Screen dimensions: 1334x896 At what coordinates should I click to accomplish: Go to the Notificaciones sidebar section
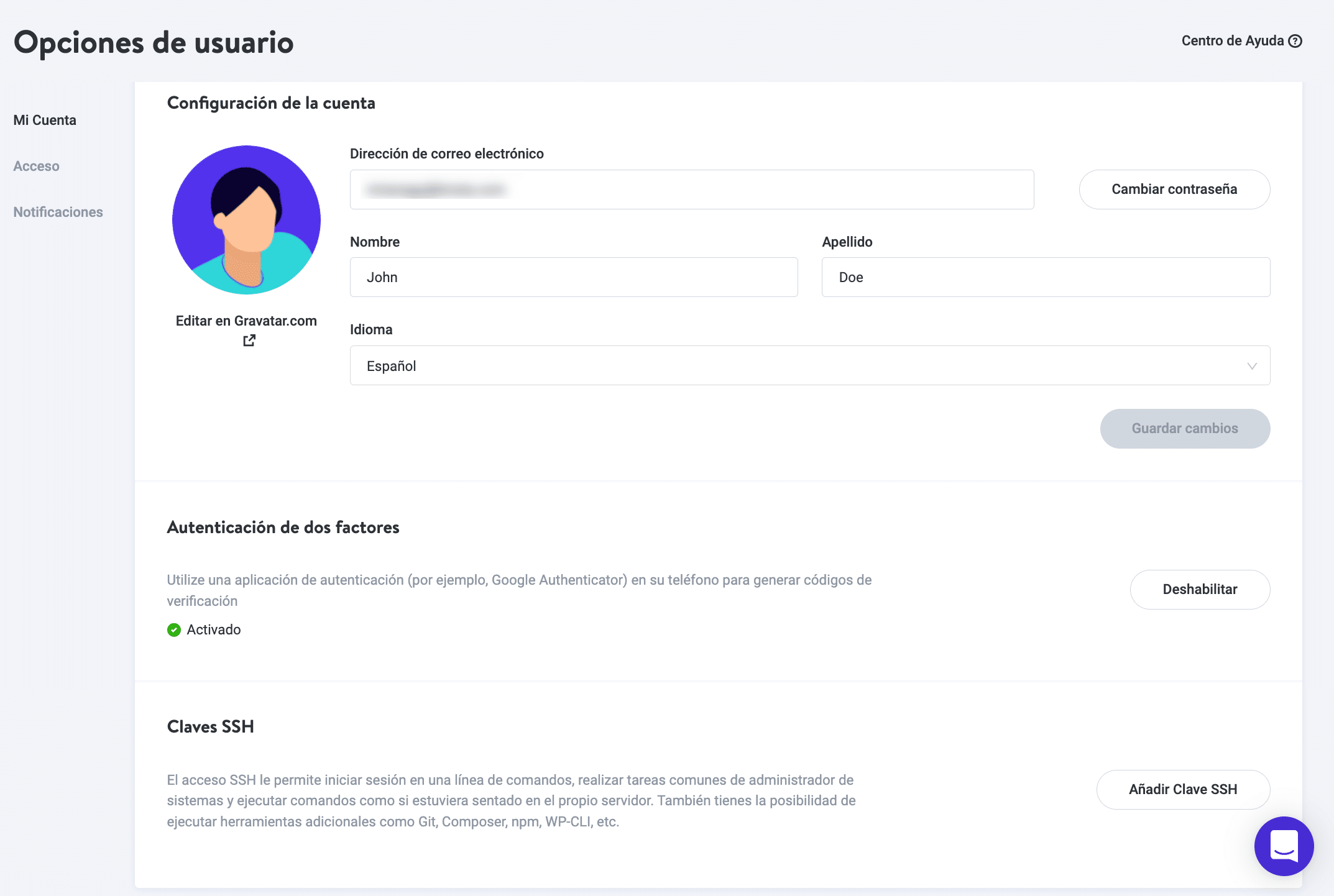[x=58, y=212]
